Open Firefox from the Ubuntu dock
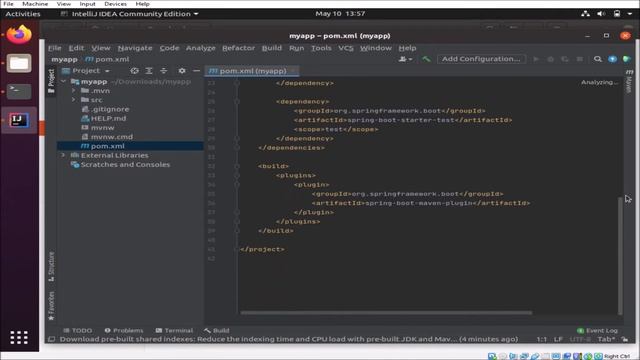 19,35
